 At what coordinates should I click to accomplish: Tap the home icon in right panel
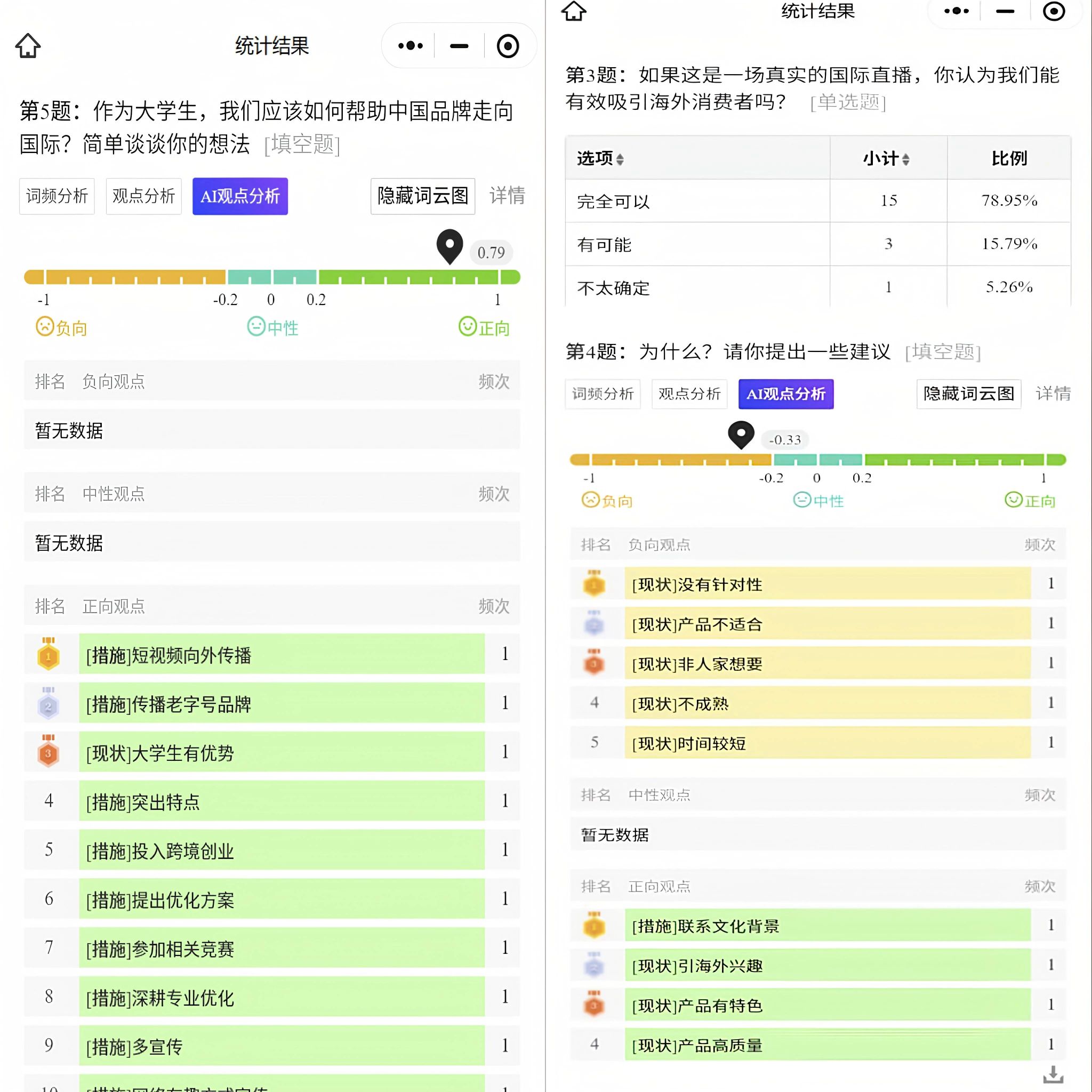[x=574, y=11]
